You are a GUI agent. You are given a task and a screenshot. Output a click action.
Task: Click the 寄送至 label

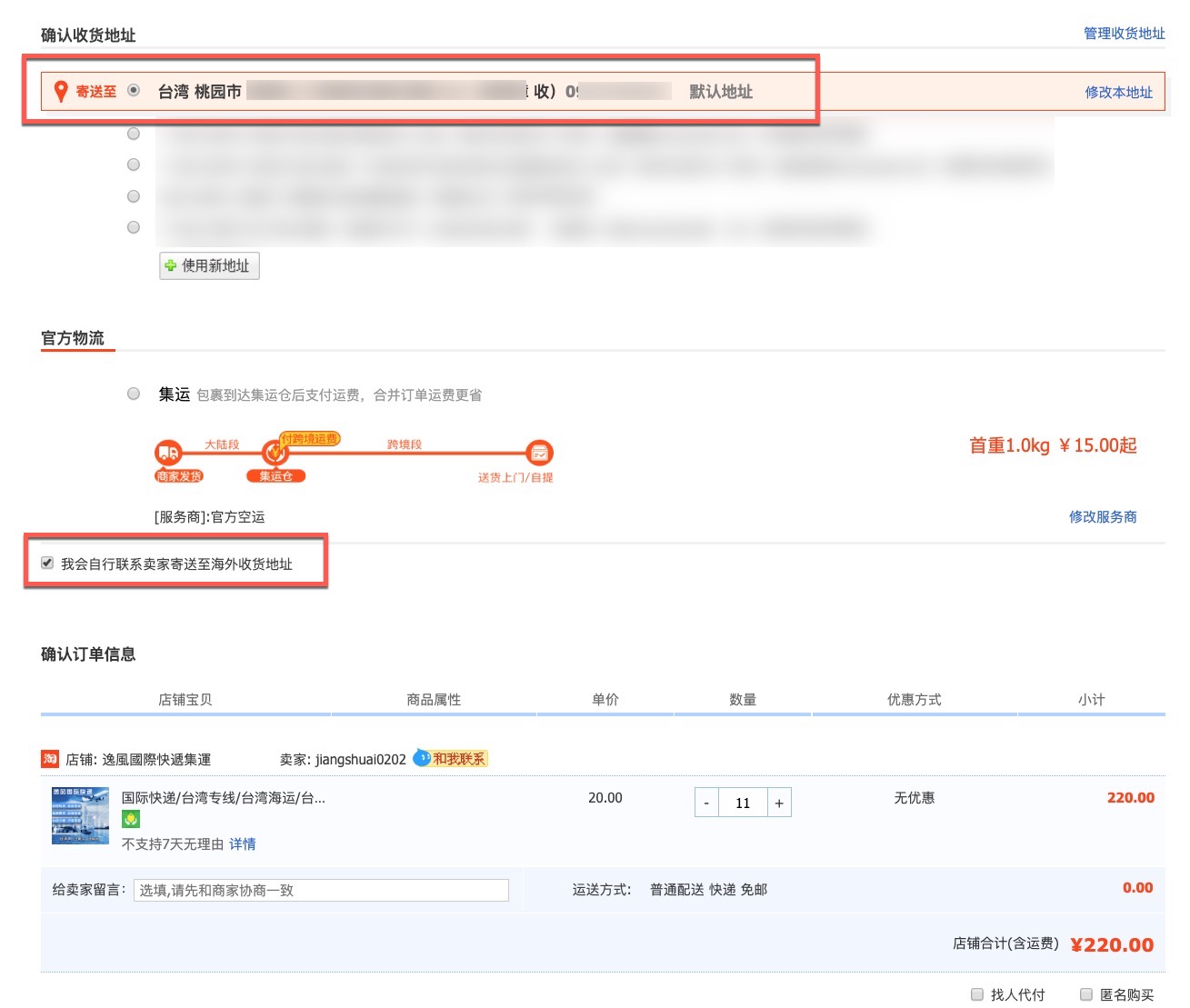coord(96,92)
